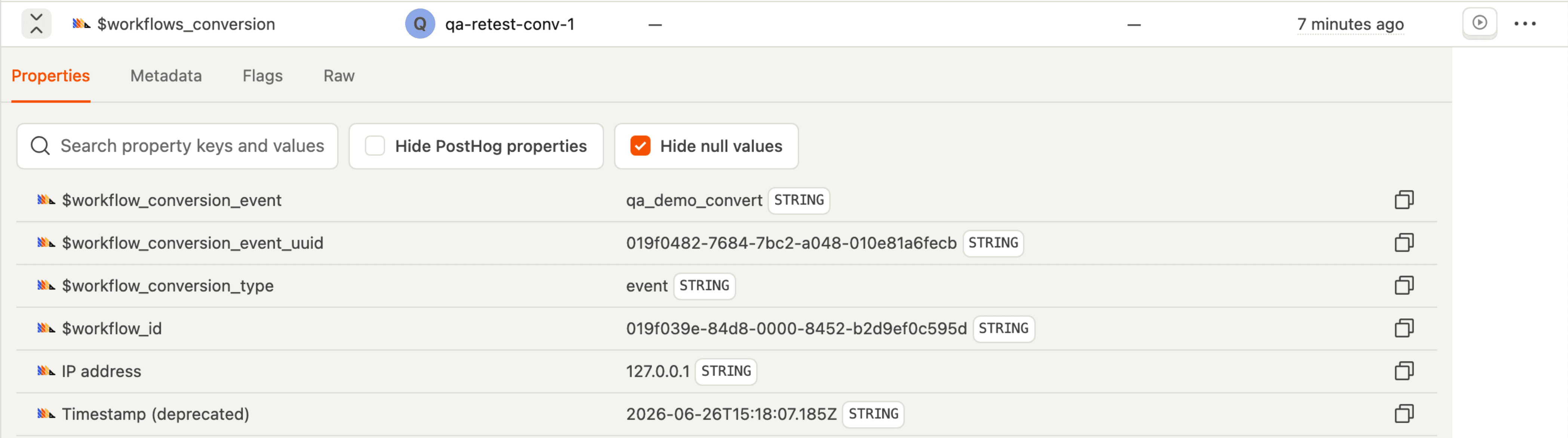The height and width of the screenshot is (438, 1568).
Task: Click STRING type tag on conversion_type row
Action: coord(704,285)
